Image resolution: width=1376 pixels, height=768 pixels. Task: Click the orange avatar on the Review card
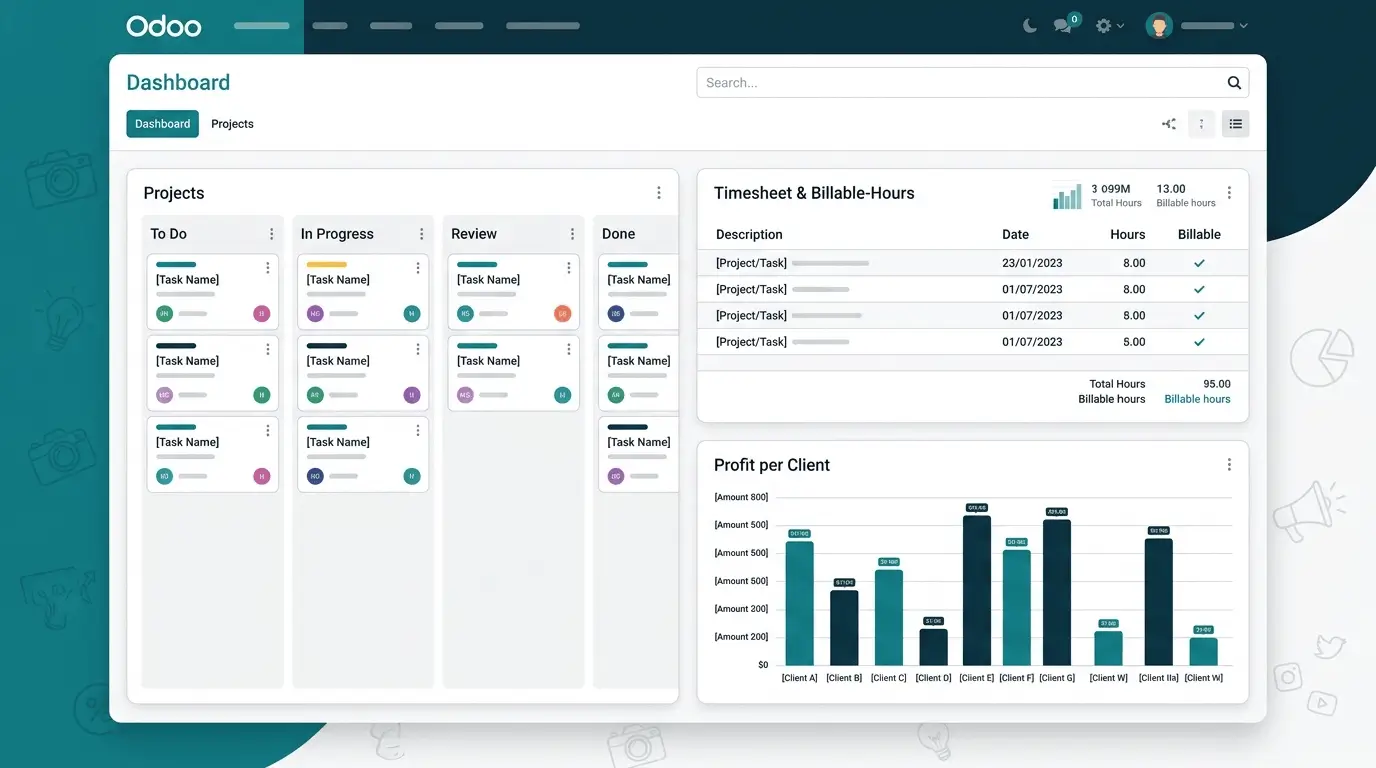pyautogui.click(x=562, y=314)
